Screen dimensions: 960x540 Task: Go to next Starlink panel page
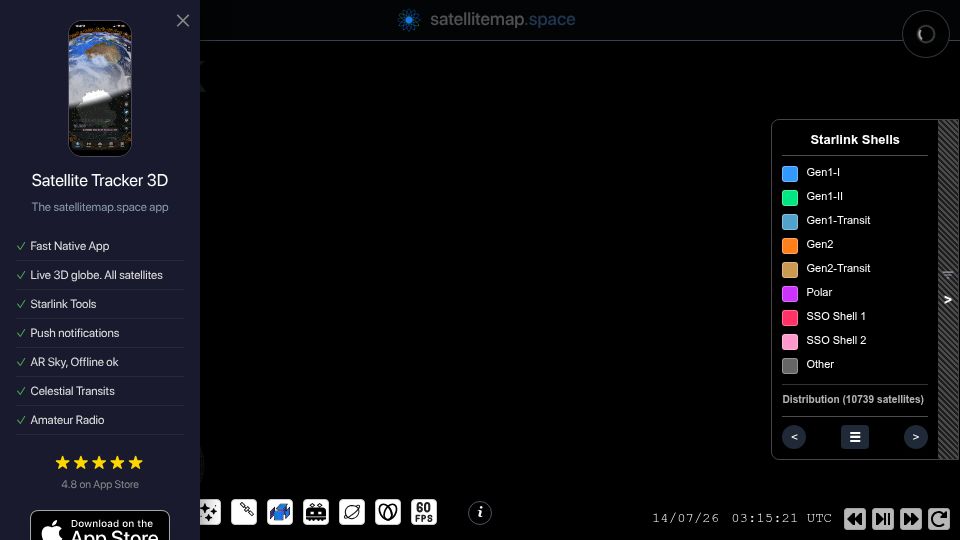916,437
